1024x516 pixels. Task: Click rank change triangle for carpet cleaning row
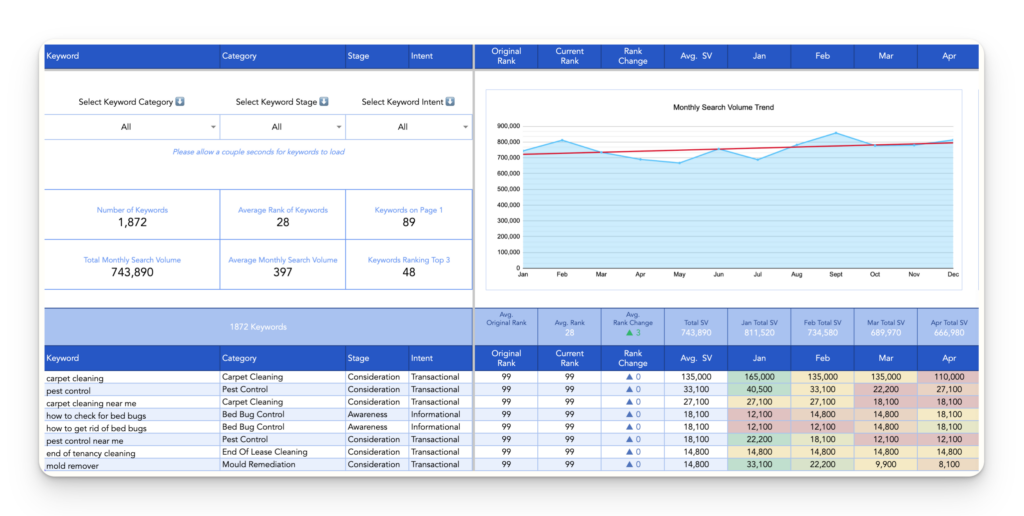coord(630,377)
